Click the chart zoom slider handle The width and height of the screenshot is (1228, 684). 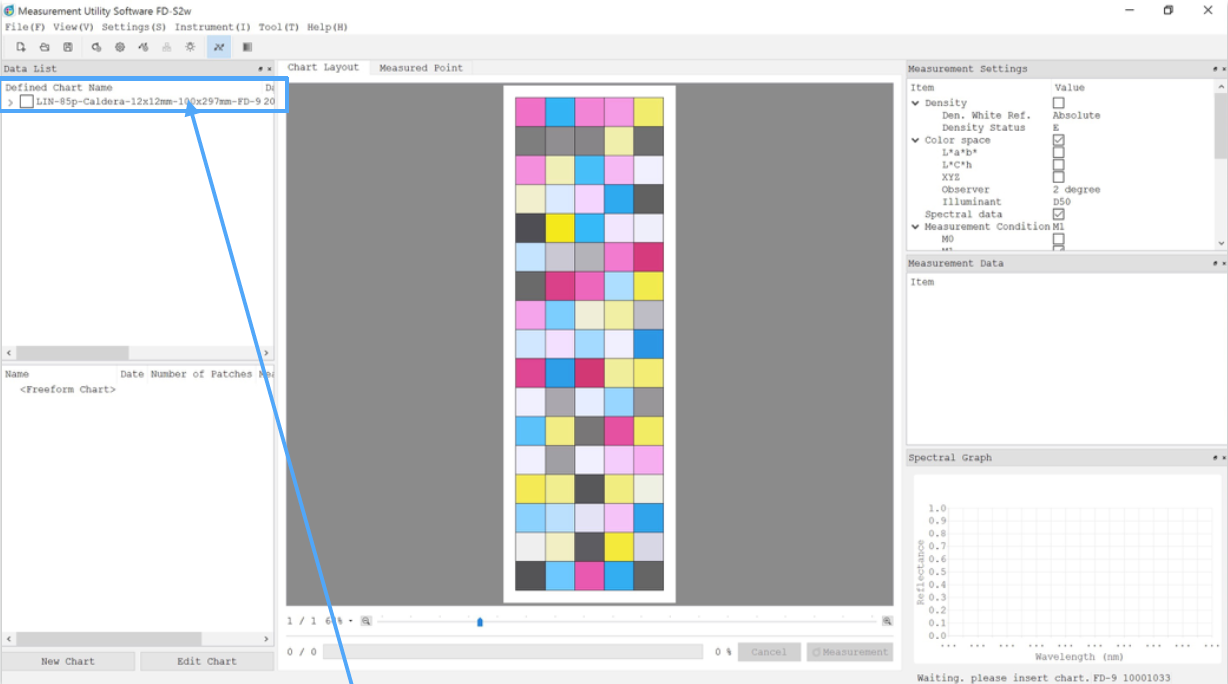[x=480, y=622]
